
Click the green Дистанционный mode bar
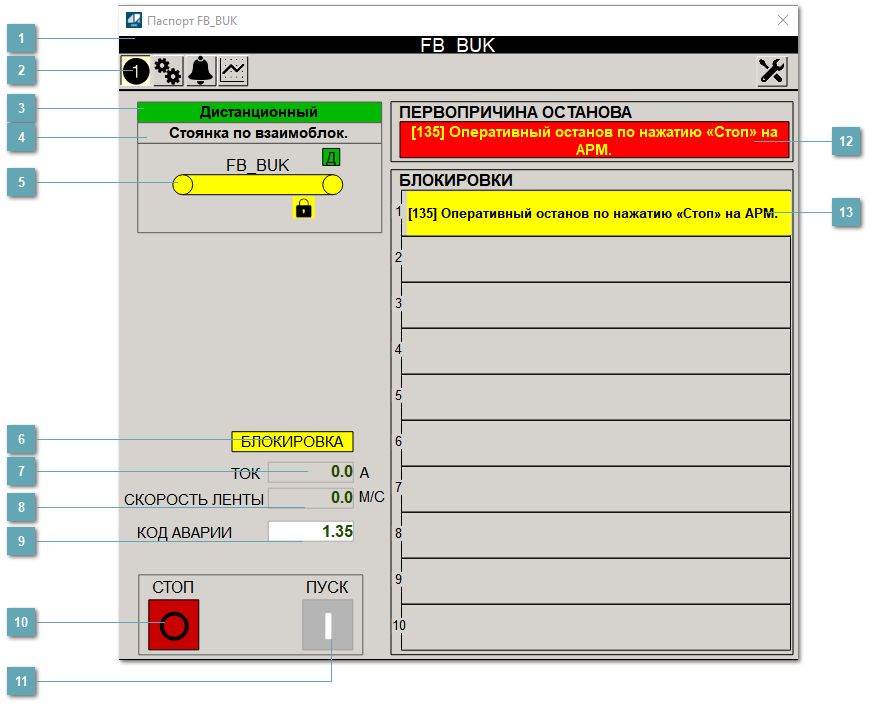coord(259,112)
